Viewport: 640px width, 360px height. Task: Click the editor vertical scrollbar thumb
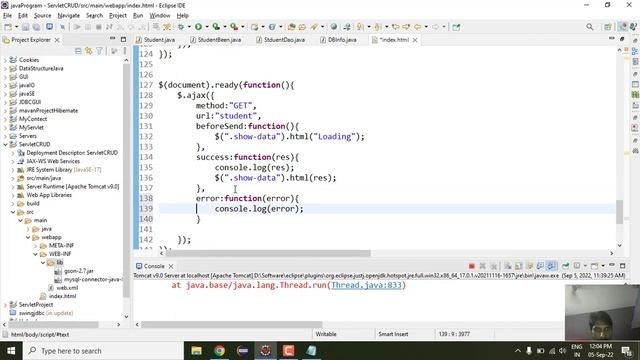click(620, 212)
